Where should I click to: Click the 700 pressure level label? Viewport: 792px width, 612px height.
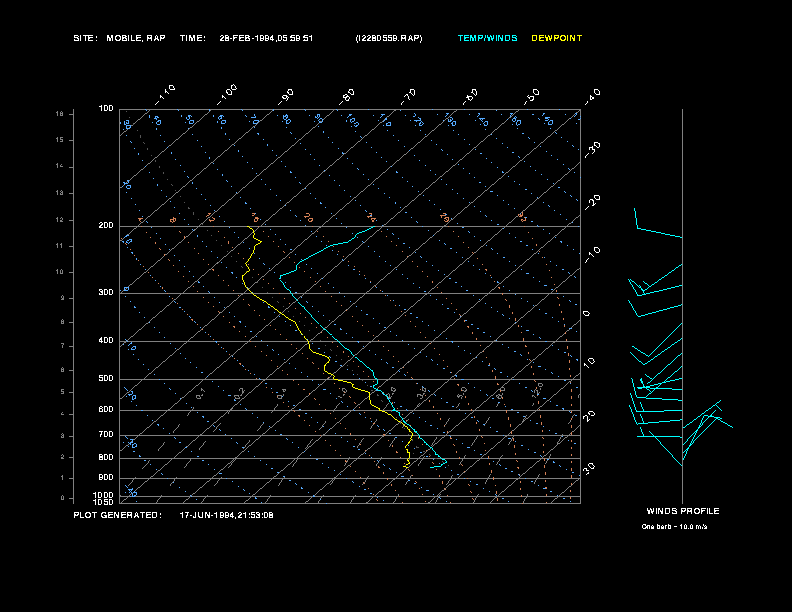pyautogui.click(x=106, y=435)
